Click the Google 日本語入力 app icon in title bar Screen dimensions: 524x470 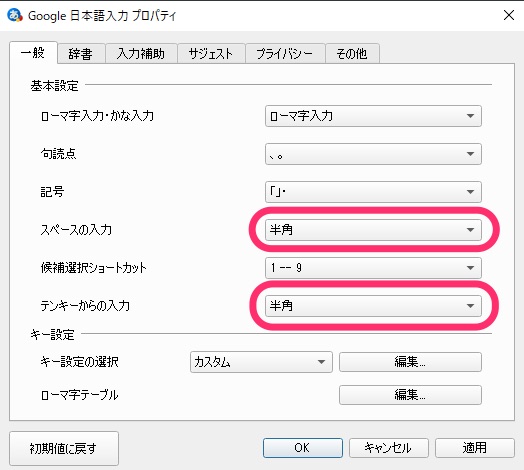point(15,15)
